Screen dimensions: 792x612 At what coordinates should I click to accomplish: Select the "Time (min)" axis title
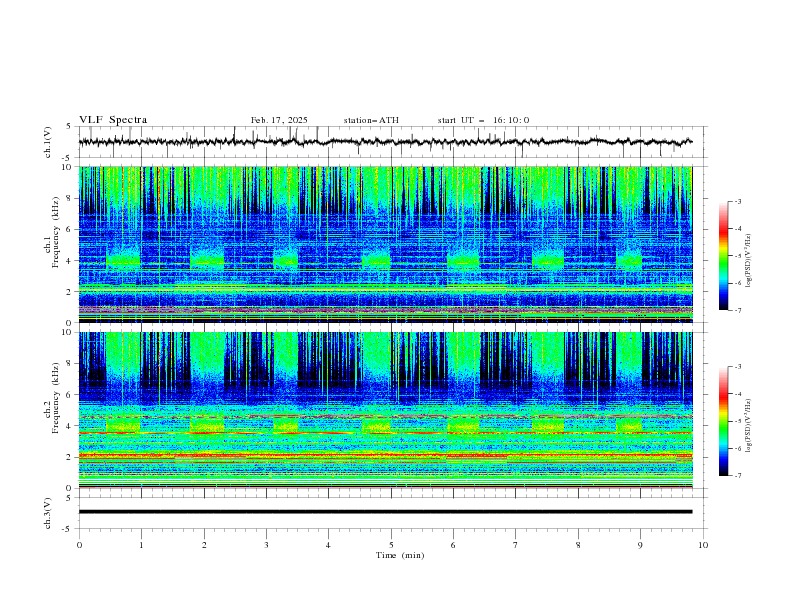400,555
